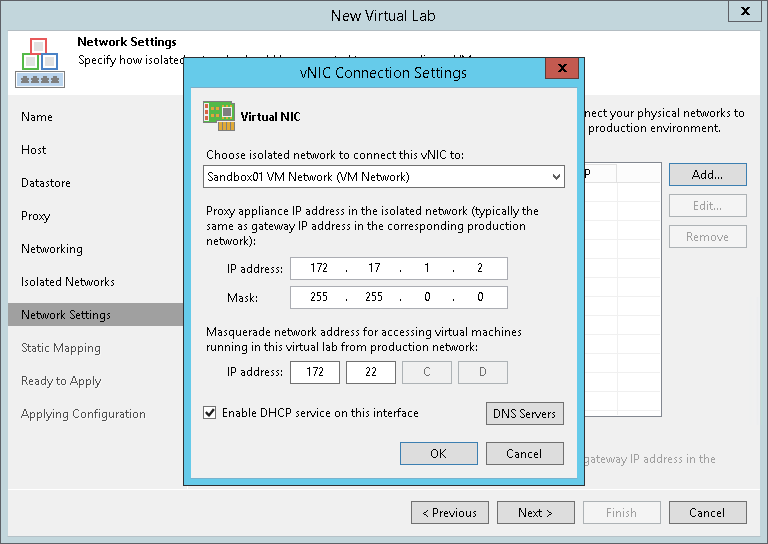Click the Virtual NIC card icon
The image size is (768, 544).
click(220, 116)
